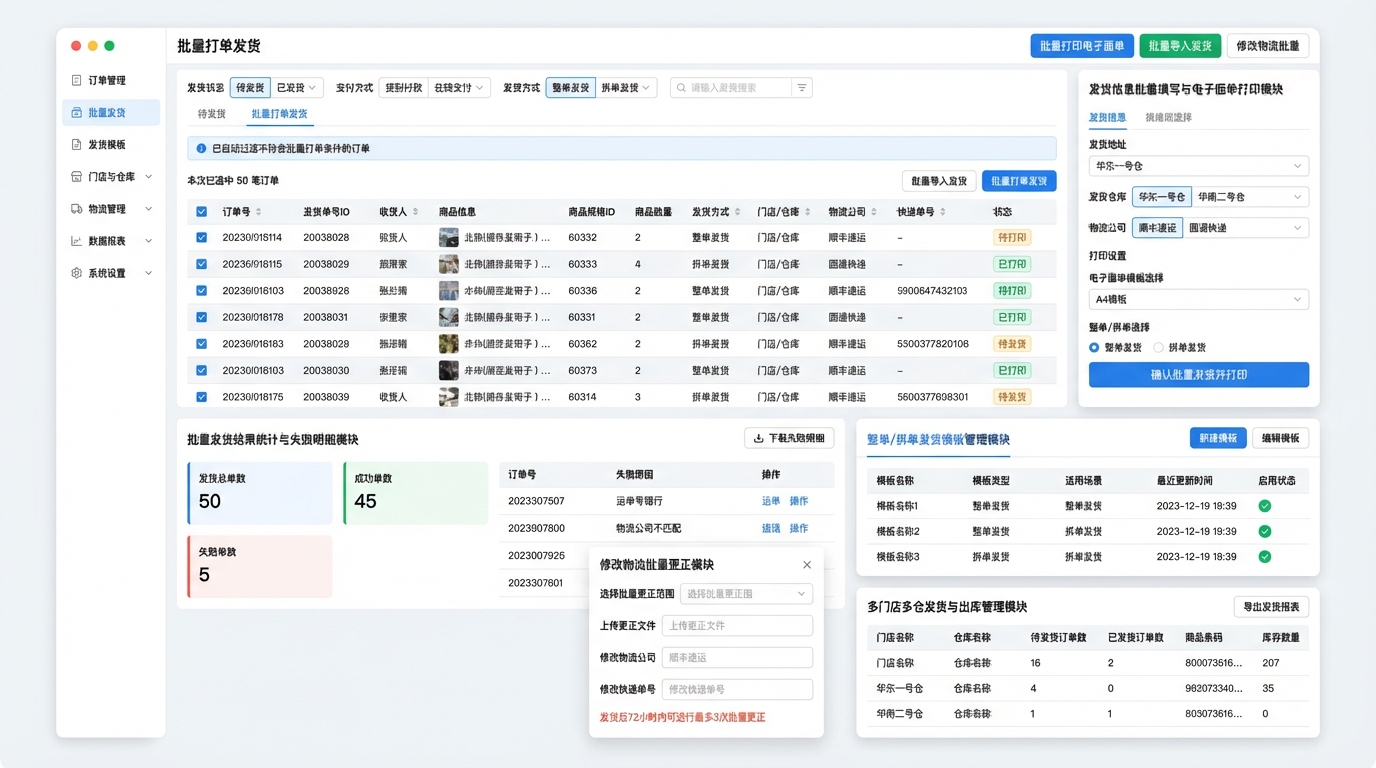Click the 发货模板 sidebar icon

pos(77,145)
